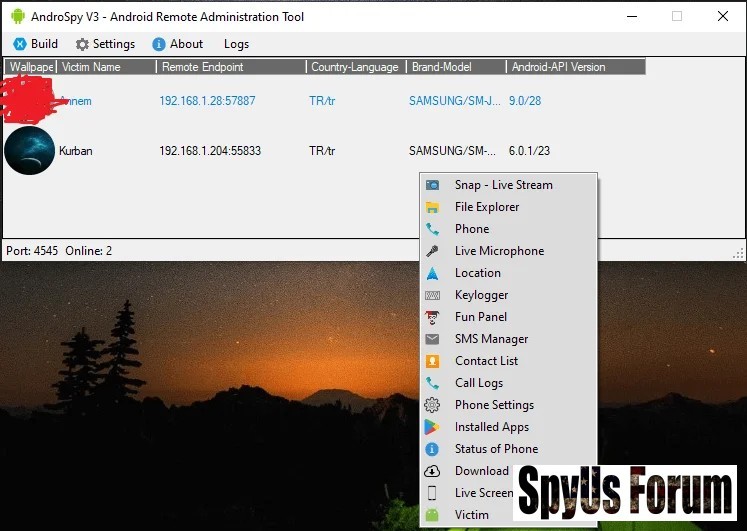Click the blue arrow Location icon
The height and width of the screenshot is (531, 747).
click(432, 273)
